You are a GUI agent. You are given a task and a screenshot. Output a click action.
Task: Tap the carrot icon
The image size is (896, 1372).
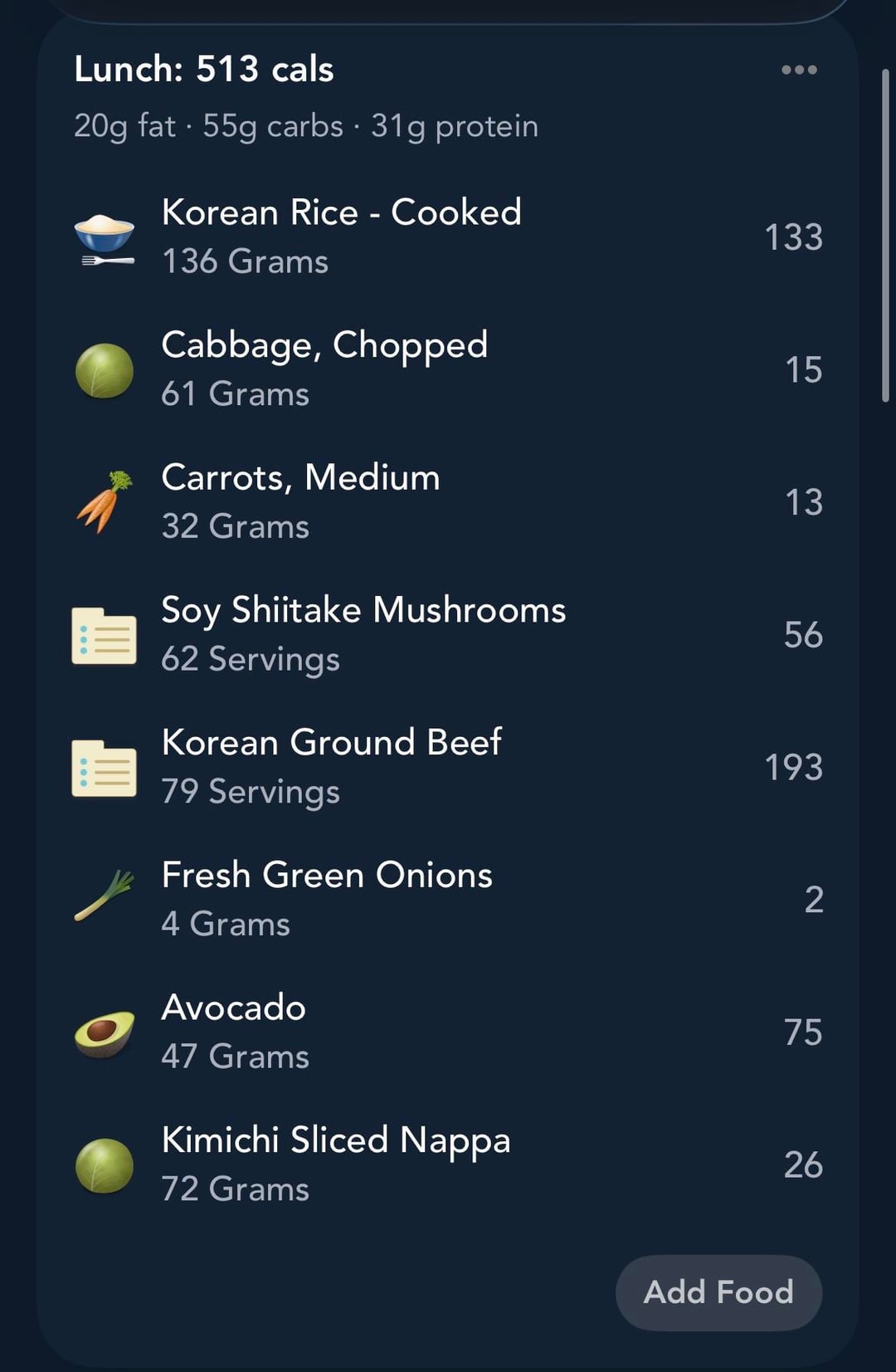tap(105, 502)
